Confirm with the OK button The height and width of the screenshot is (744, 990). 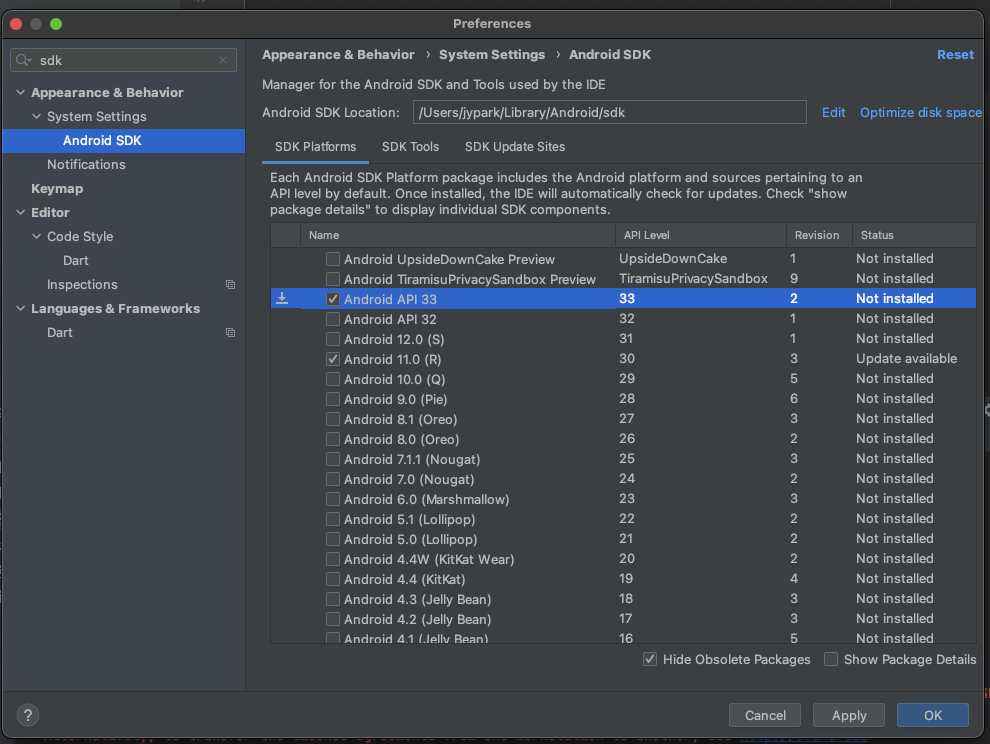(x=933, y=715)
